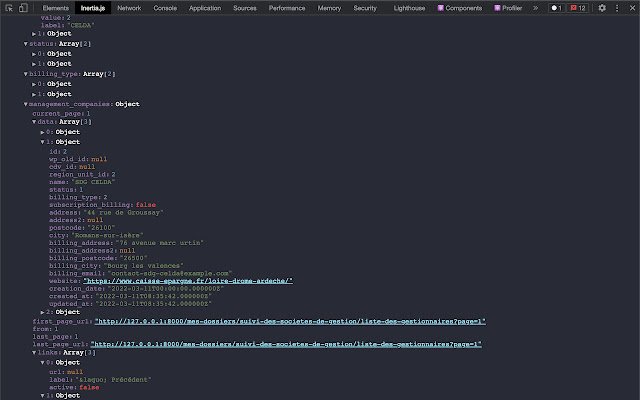Collapse the status Array[2] node
640x400 pixels.
[x=26, y=44]
